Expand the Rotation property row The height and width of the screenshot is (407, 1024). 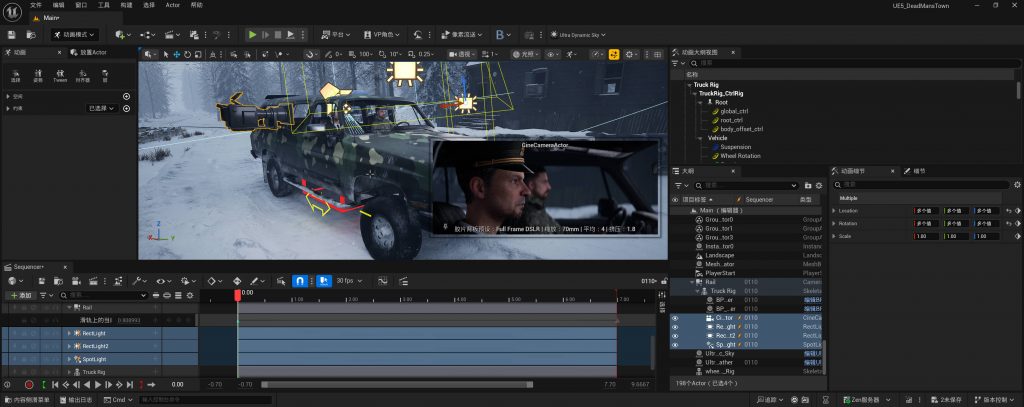[x=834, y=223]
